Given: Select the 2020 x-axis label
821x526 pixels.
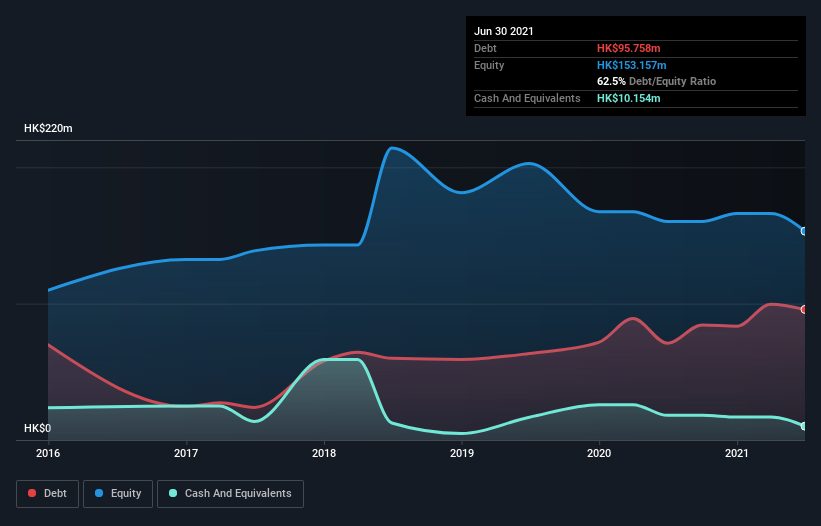Looking at the screenshot, I should [x=599, y=453].
